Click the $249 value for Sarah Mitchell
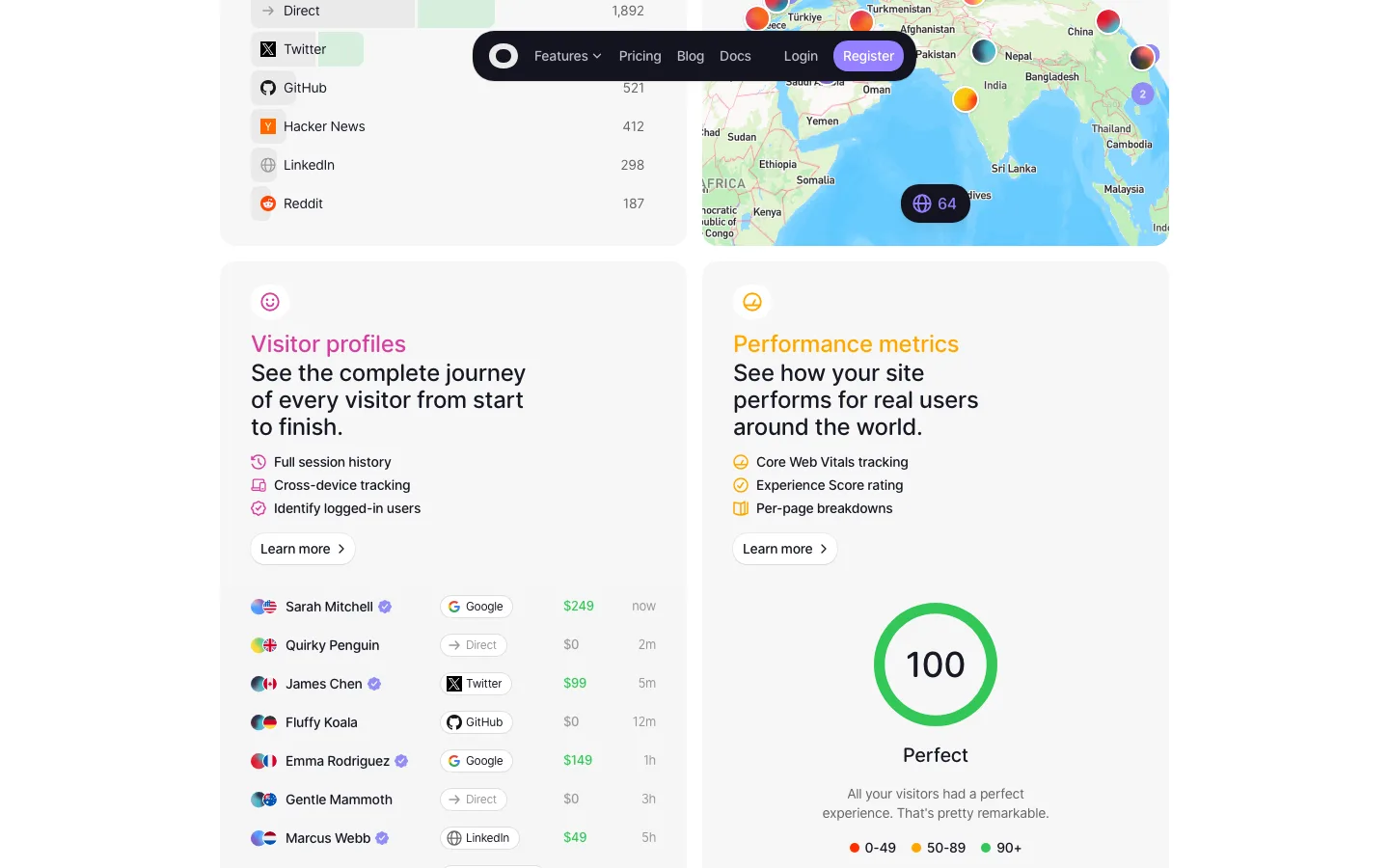 click(x=579, y=606)
